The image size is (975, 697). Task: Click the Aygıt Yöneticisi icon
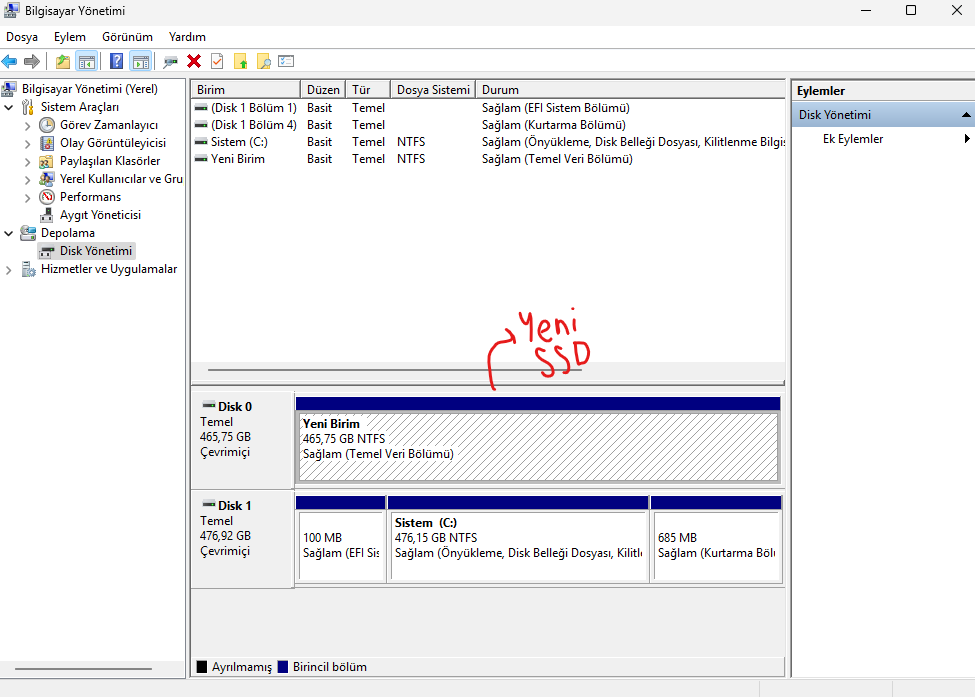pyautogui.click(x=47, y=215)
